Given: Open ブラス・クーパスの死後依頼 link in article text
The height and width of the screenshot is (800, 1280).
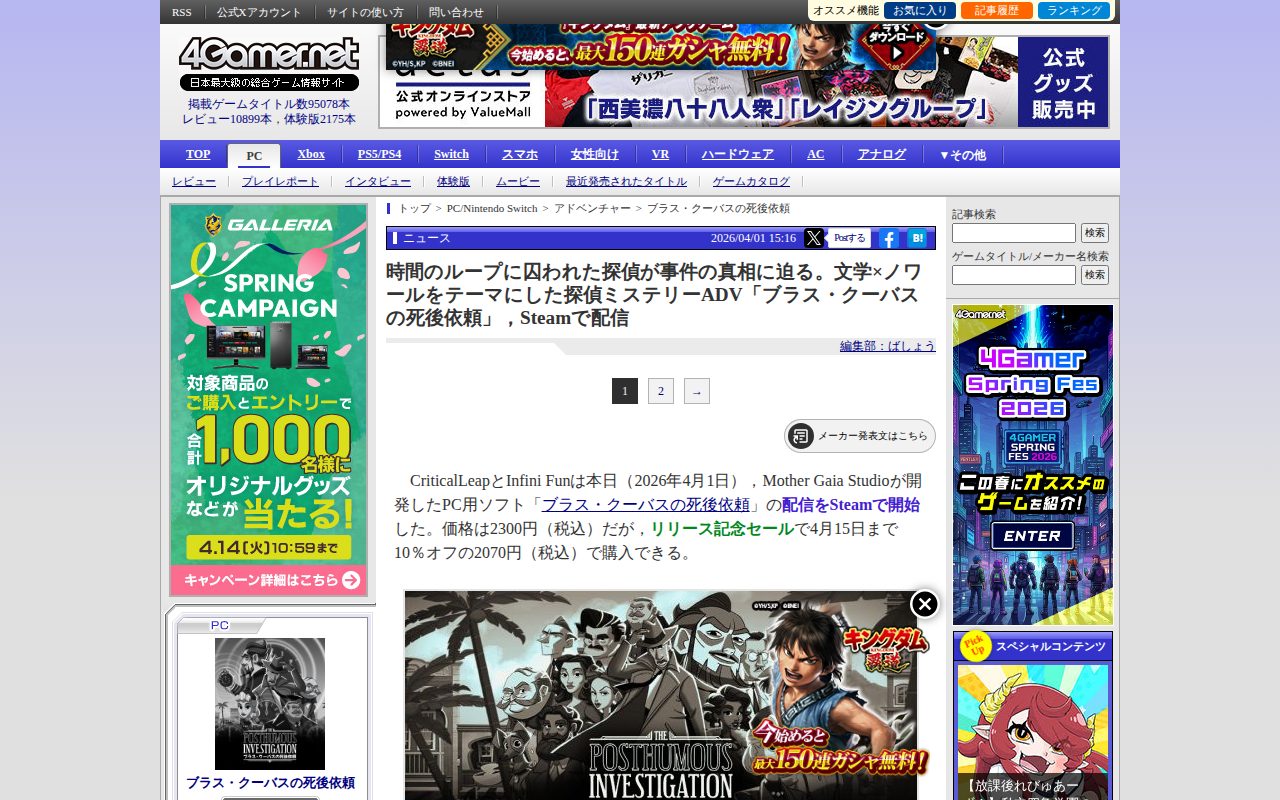Looking at the screenshot, I should pyautogui.click(x=645, y=505).
